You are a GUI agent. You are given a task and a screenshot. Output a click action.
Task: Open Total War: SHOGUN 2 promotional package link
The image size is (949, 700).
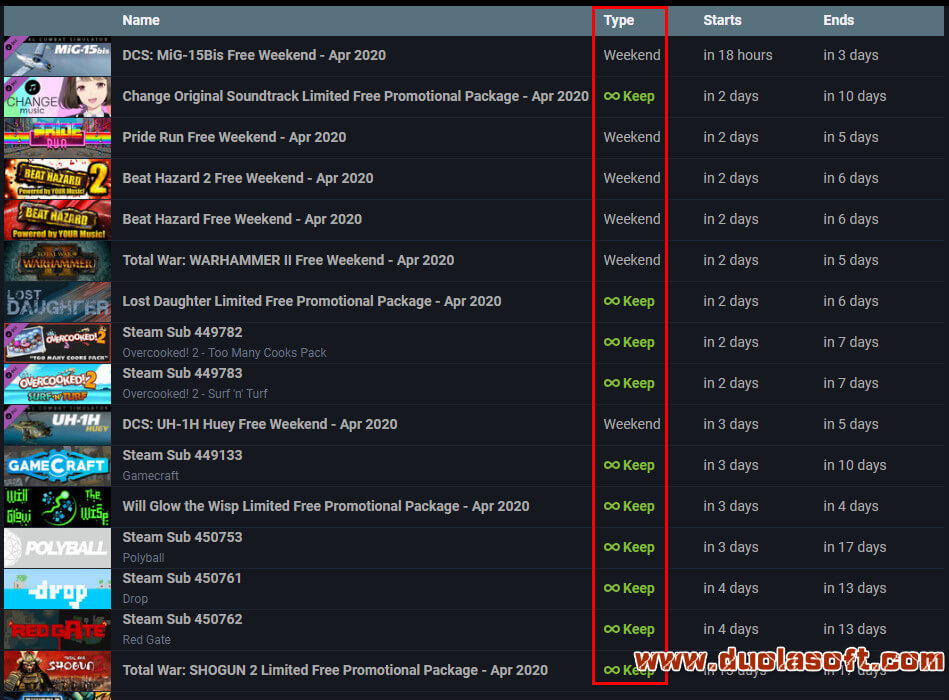coord(335,670)
